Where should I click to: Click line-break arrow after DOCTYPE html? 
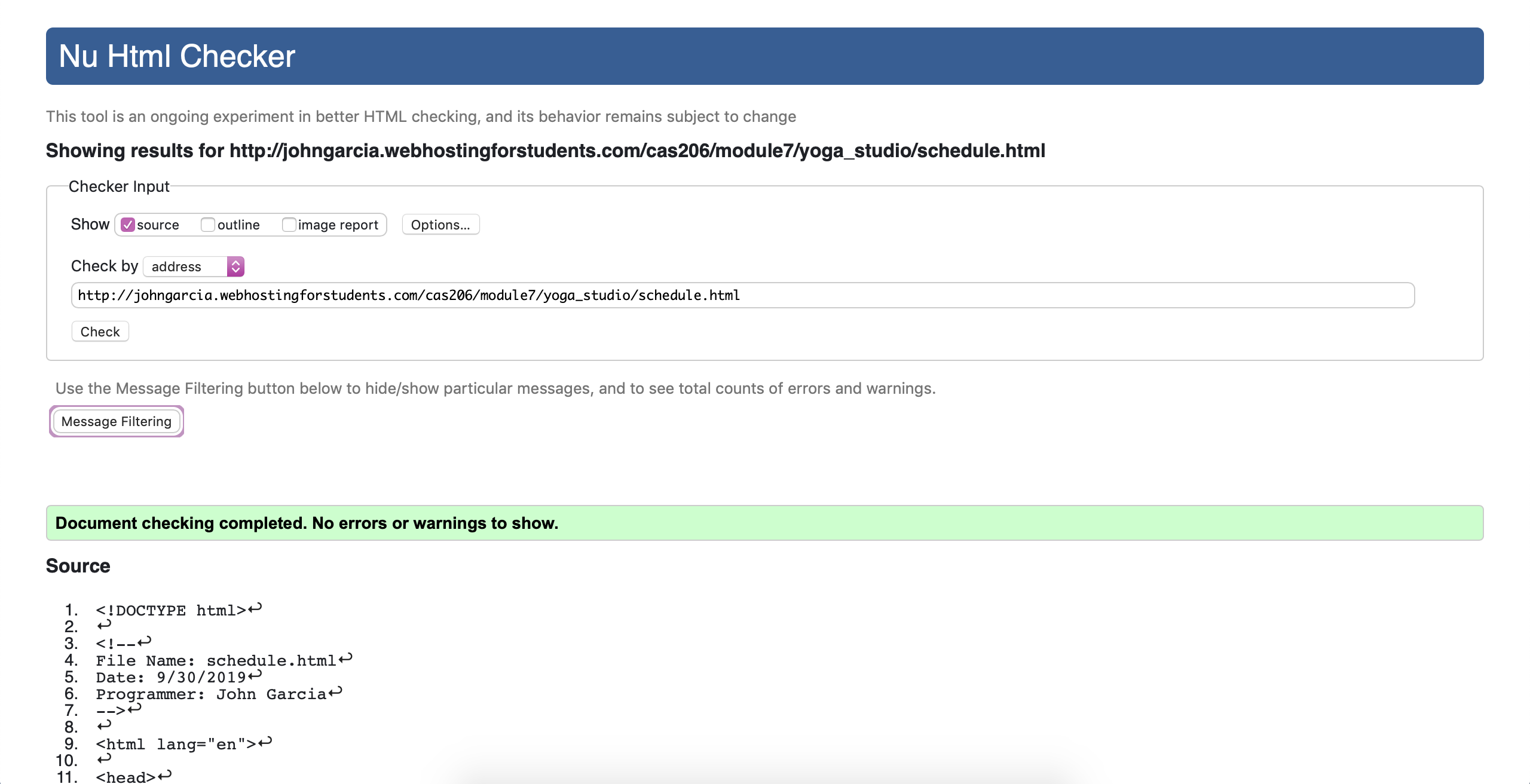pyautogui.click(x=255, y=608)
